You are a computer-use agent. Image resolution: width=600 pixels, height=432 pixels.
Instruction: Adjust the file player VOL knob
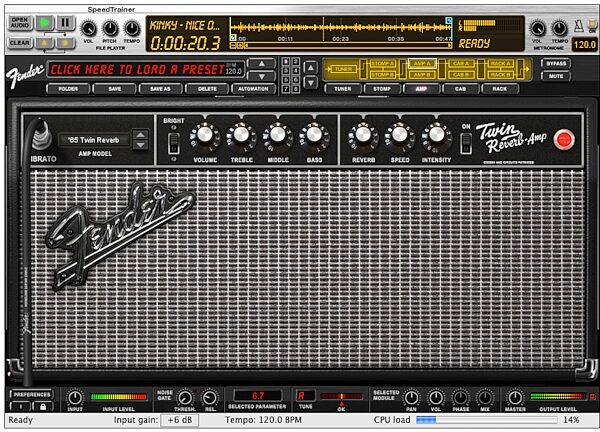[88, 29]
